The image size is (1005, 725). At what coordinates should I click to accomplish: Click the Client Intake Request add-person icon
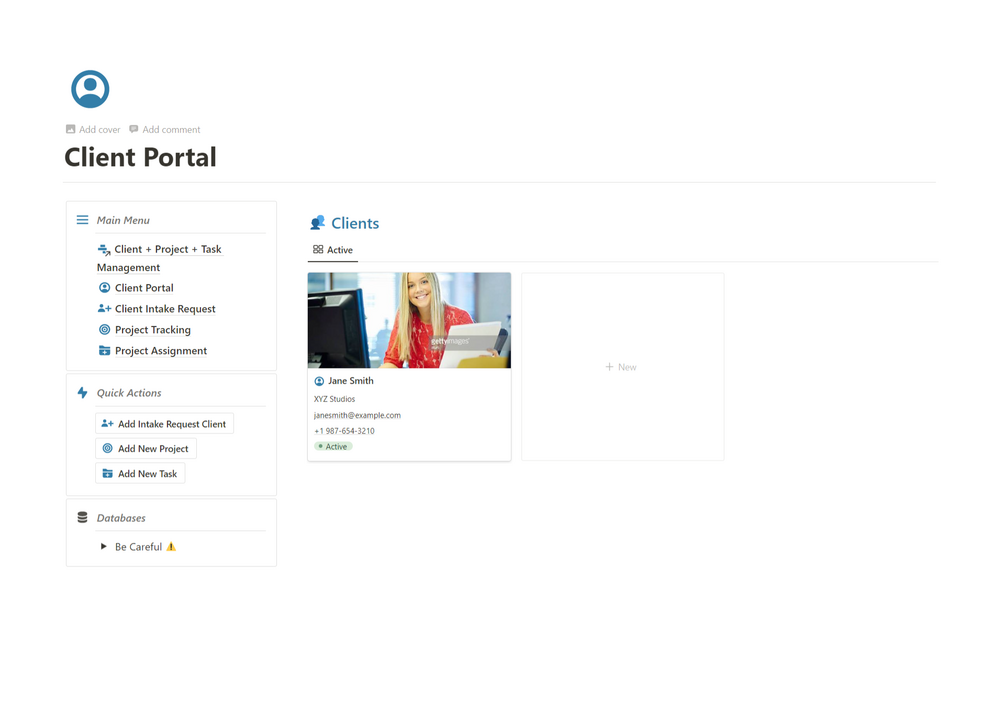(104, 309)
